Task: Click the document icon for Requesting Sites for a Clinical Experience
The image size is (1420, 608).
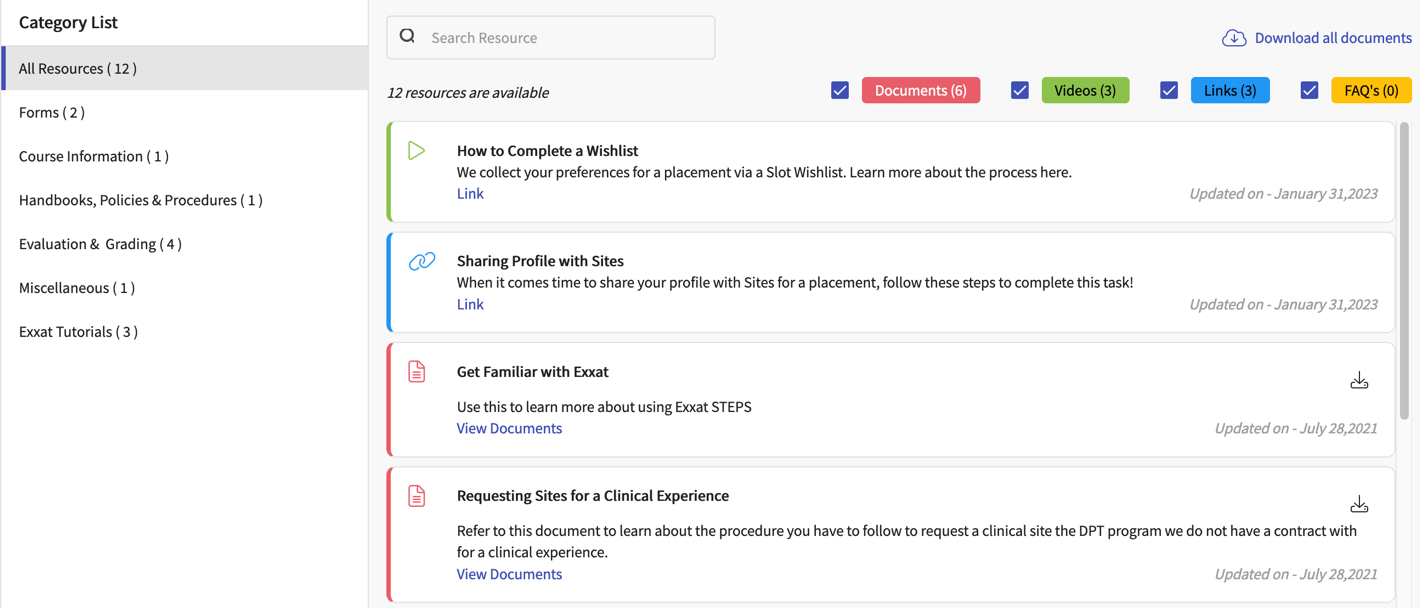Action: pyautogui.click(x=417, y=495)
